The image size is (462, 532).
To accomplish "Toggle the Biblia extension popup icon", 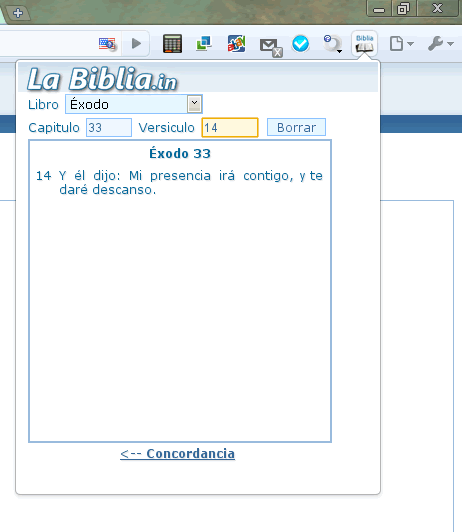I will [364, 43].
